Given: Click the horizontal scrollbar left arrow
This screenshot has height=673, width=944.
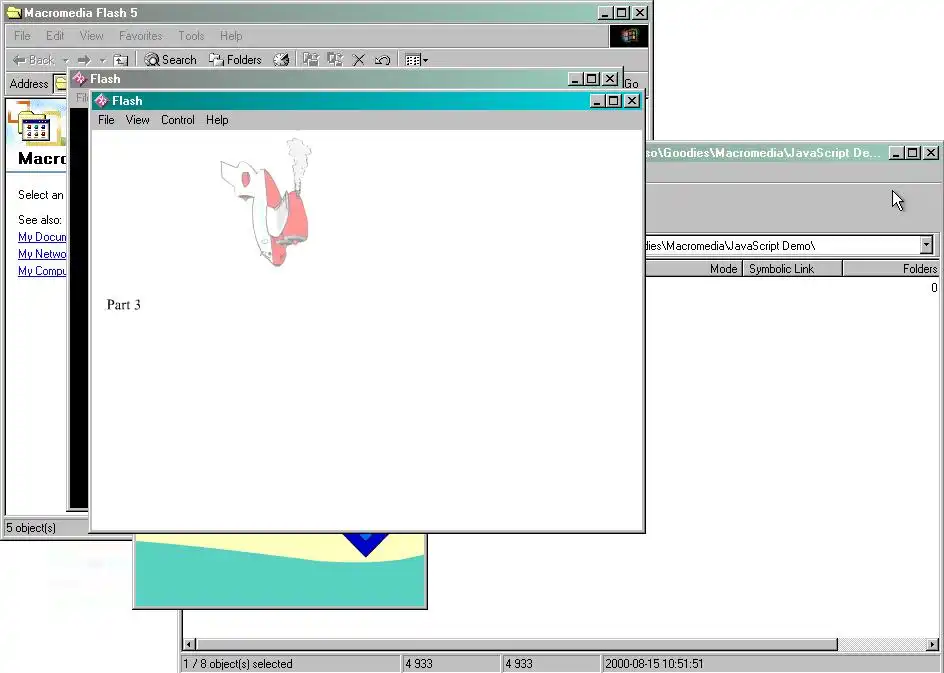Looking at the screenshot, I should click(189, 645).
